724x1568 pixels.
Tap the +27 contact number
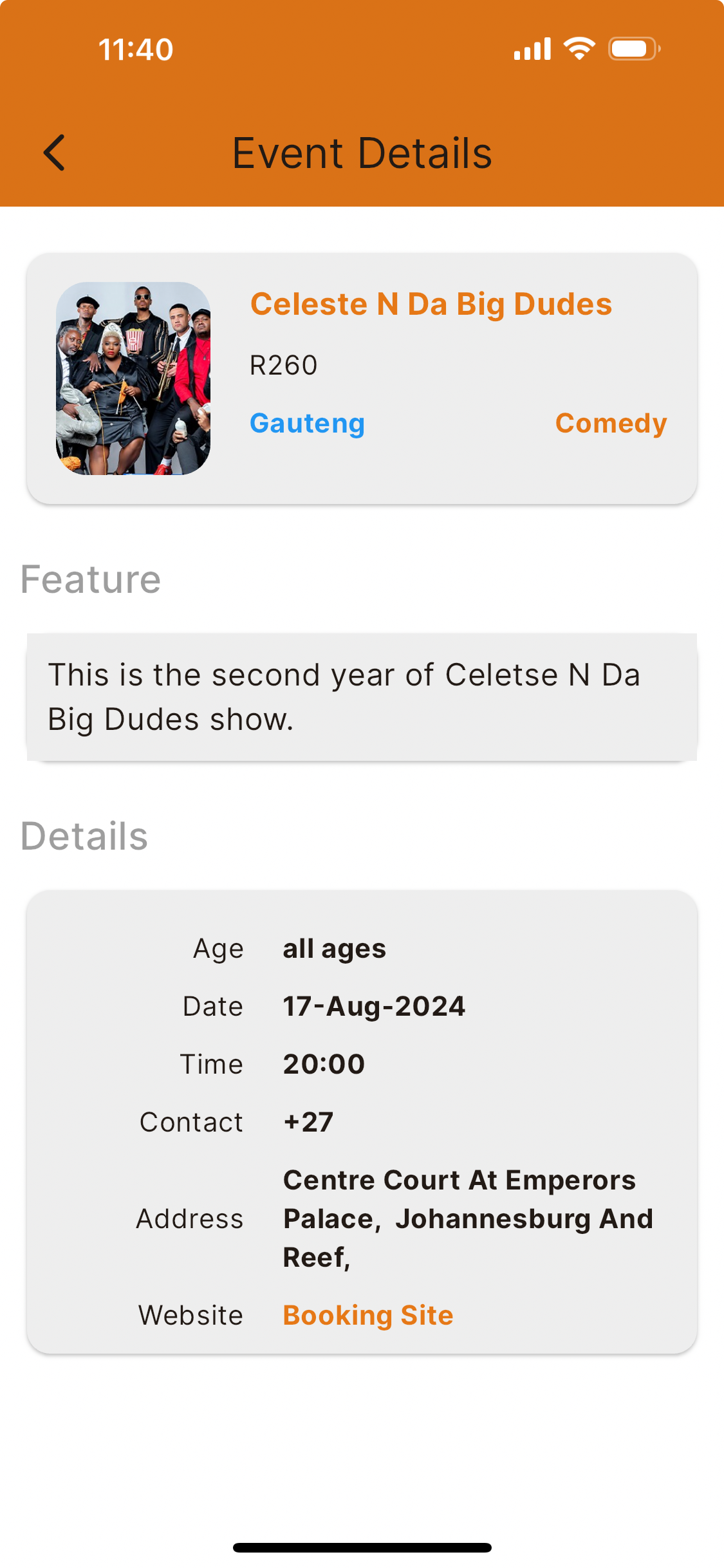tap(308, 1122)
